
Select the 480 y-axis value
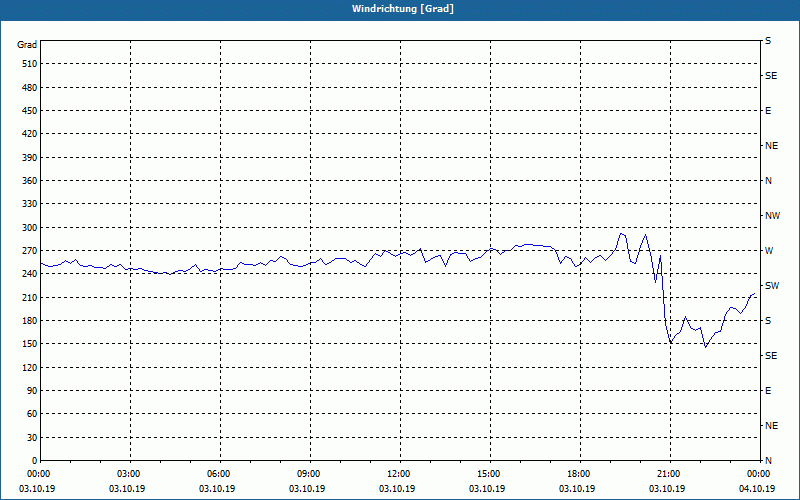click(x=29, y=87)
